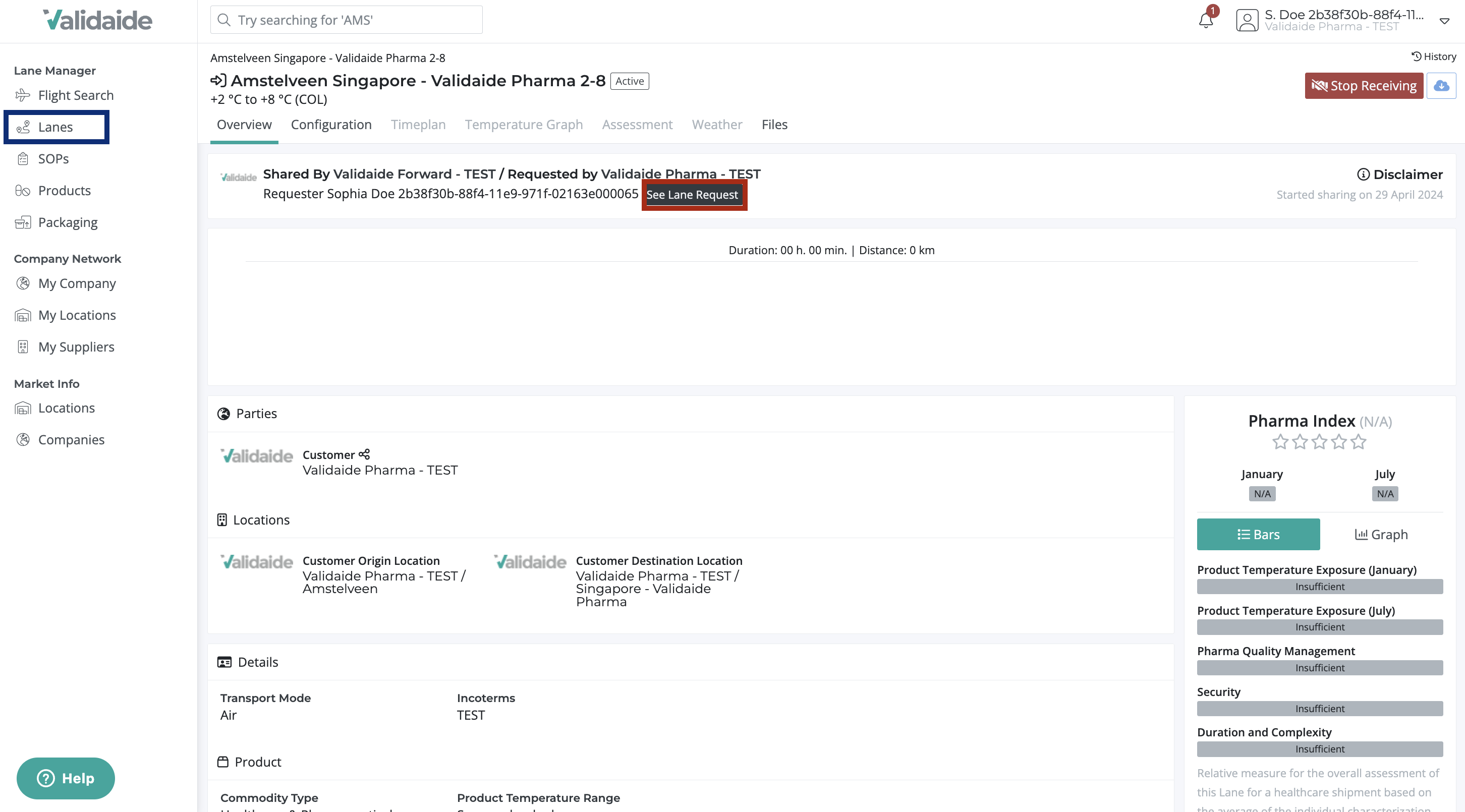
Task: Click the Products pills icon
Action: point(23,191)
